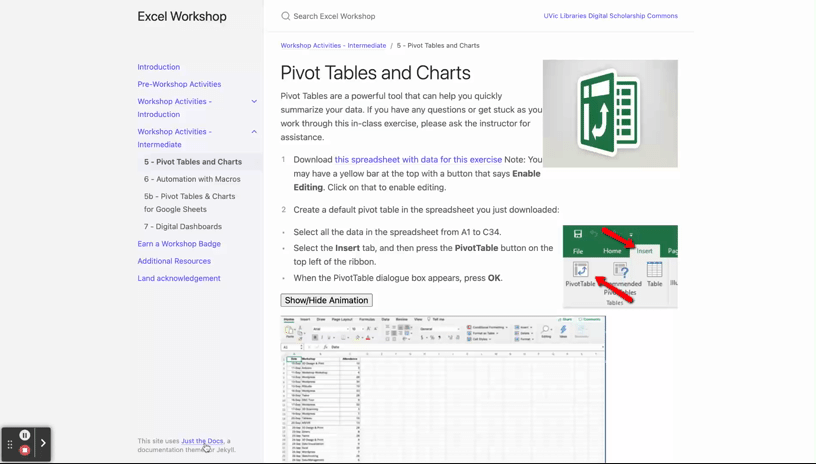Click the green Excel pivot logo image
Viewport: 816px width, 464px height.
click(610, 113)
